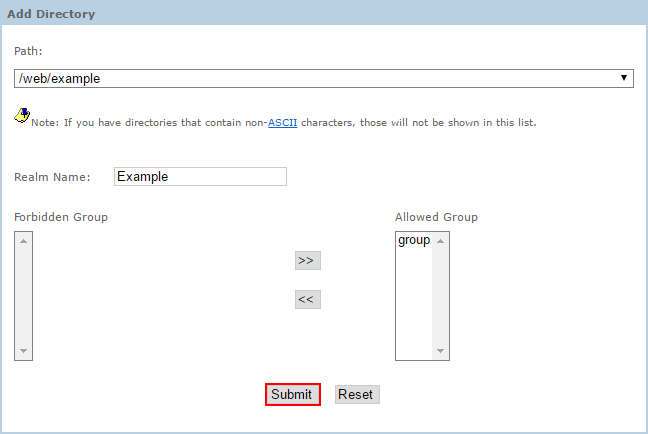Viewport: 648px width, 434px height.
Task: Open the Path dropdown arrow
Action: [x=623, y=78]
